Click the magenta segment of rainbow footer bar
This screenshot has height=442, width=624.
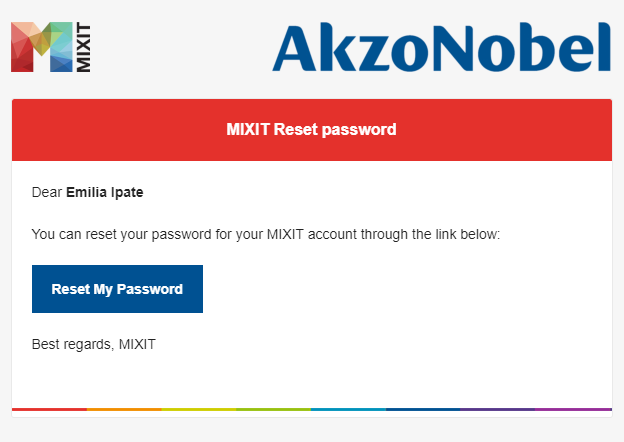[x=573, y=409]
